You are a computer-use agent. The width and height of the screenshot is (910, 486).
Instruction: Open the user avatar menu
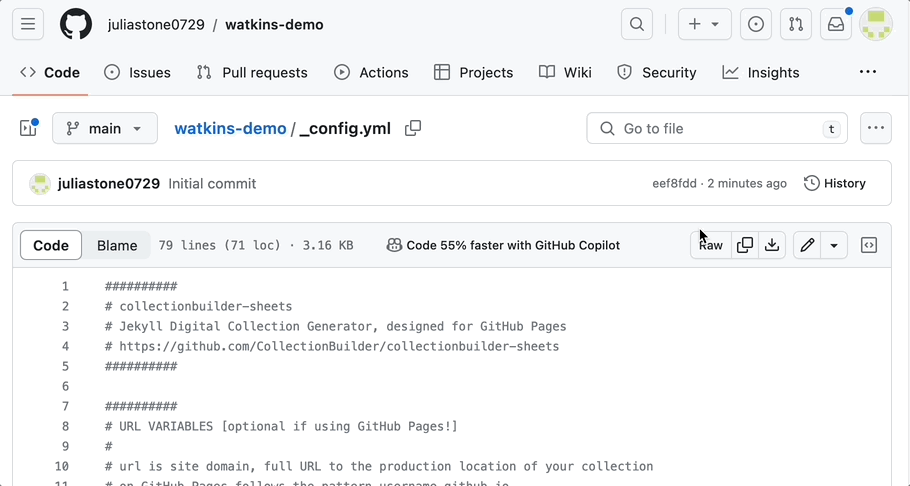(876, 24)
